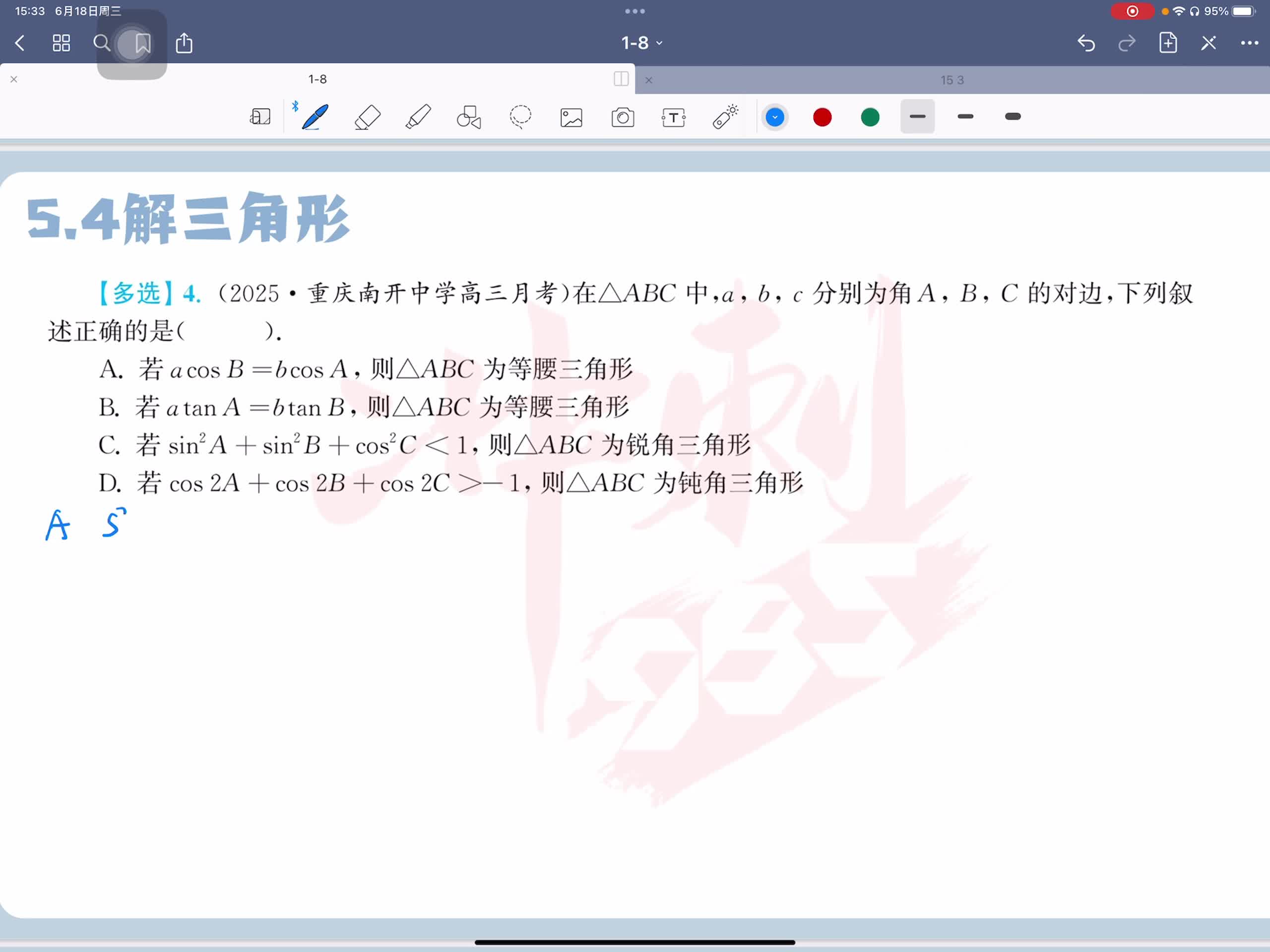This screenshot has width=1270, height=952.
Task: Toggle the bookmark for this page
Action: (x=142, y=43)
